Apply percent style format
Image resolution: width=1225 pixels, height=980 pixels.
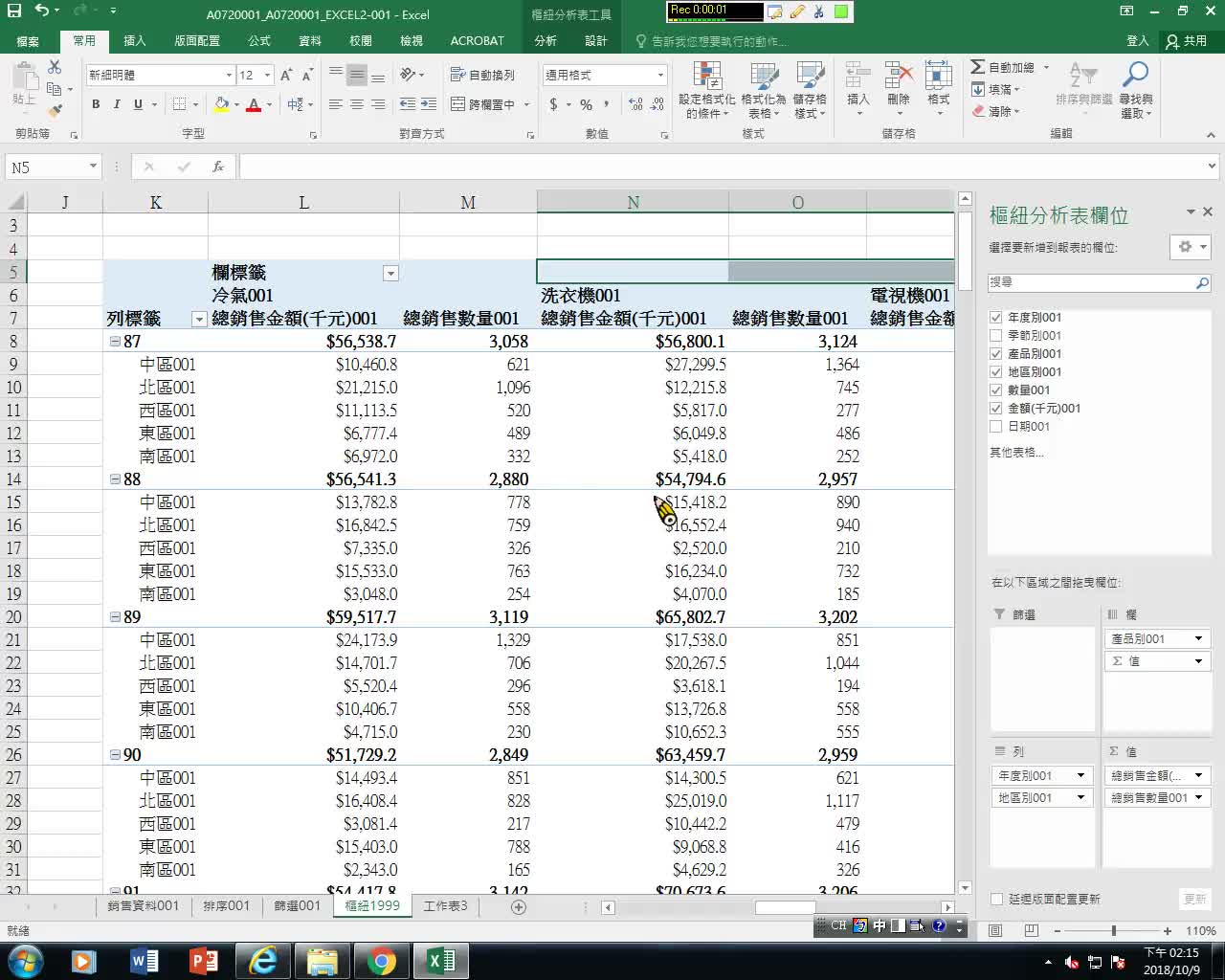click(x=586, y=104)
